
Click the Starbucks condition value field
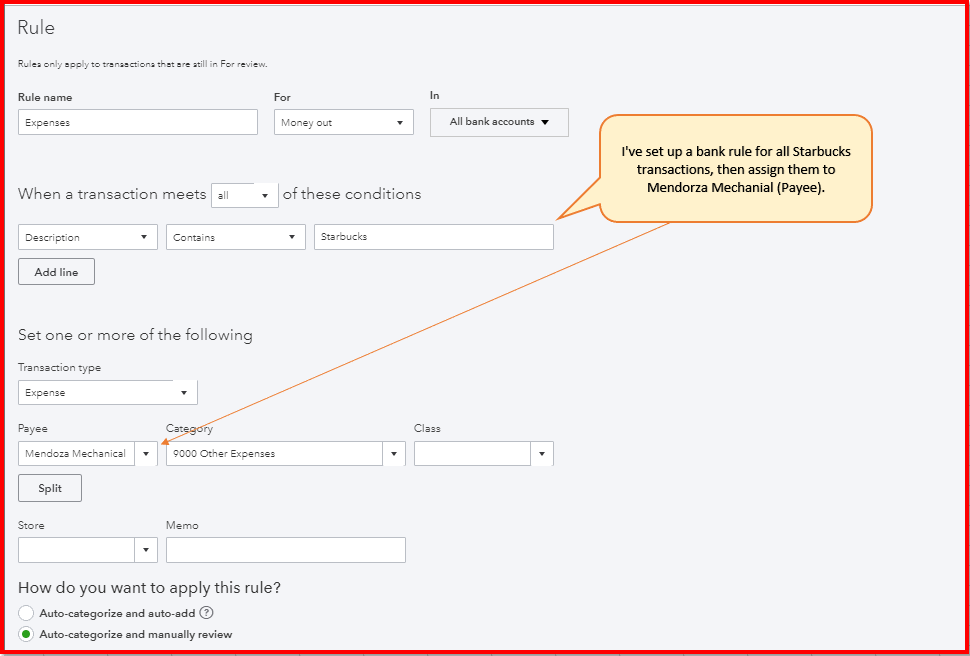click(x=433, y=237)
